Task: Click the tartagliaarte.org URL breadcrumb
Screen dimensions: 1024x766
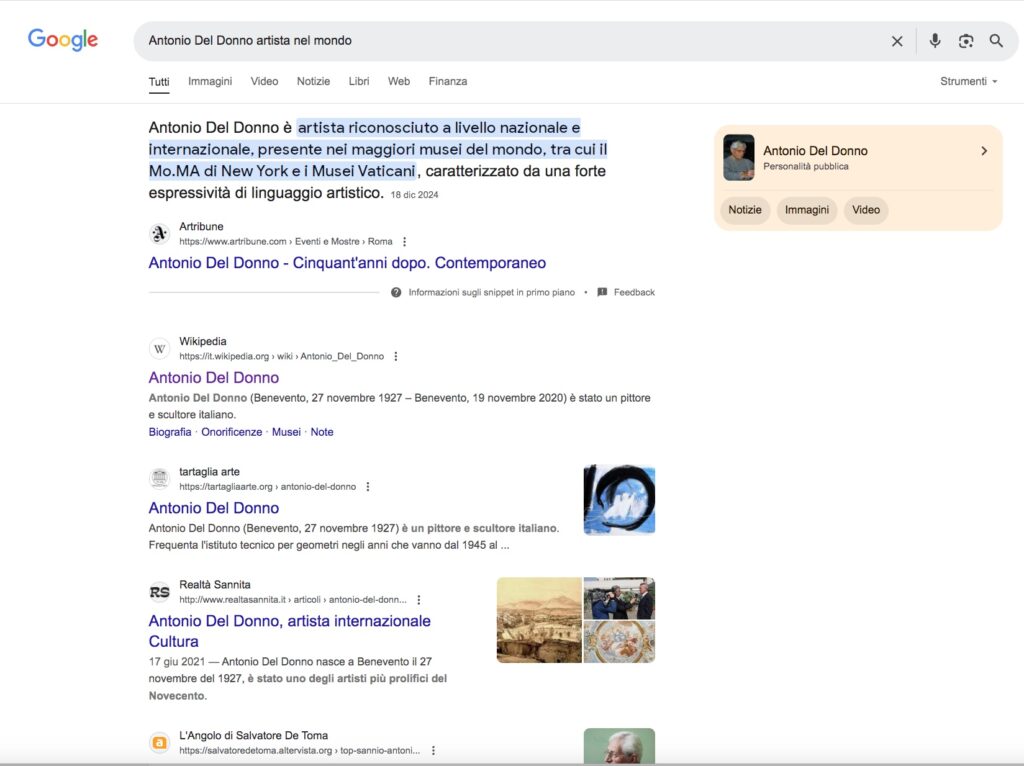Action: (268, 487)
